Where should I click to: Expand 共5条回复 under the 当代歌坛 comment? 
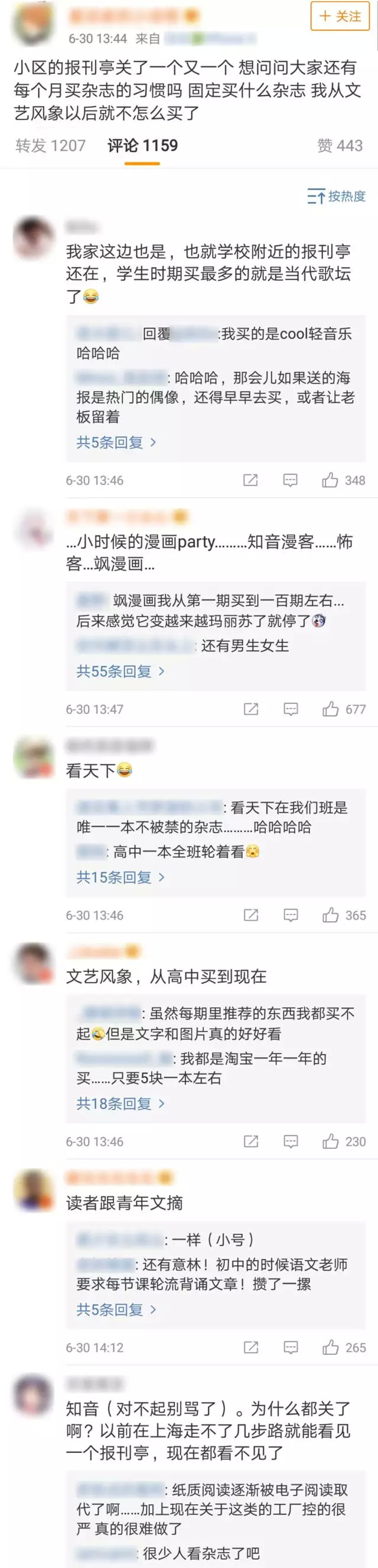pyautogui.click(x=116, y=442)
